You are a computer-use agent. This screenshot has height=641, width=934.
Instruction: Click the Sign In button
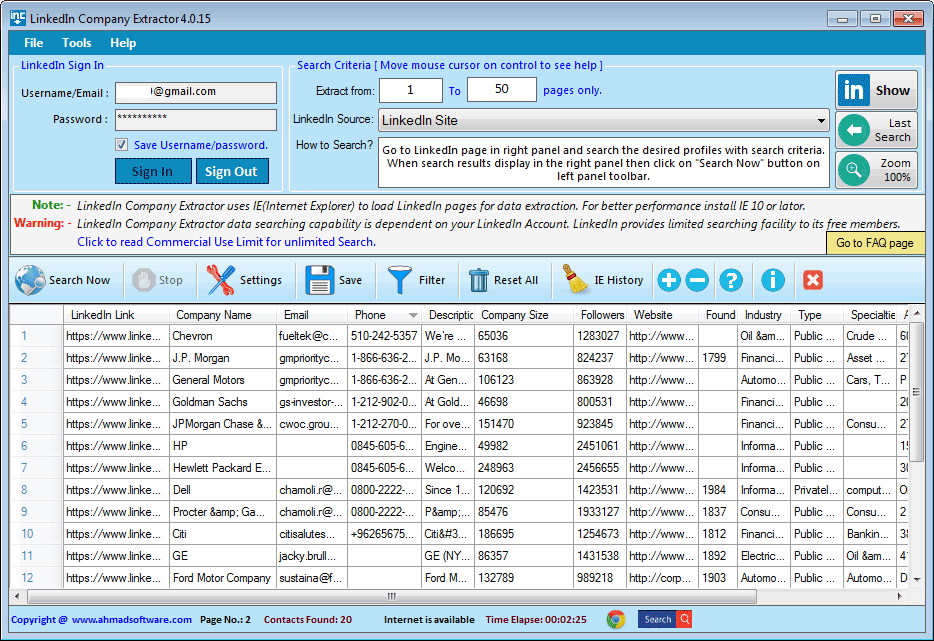(x=152, y=170)
